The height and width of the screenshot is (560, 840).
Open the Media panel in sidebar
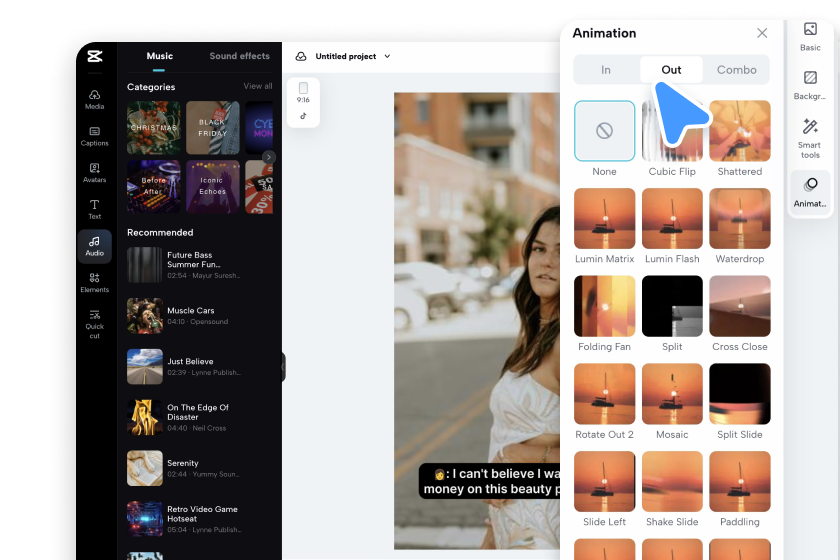(x=94, y=100)
